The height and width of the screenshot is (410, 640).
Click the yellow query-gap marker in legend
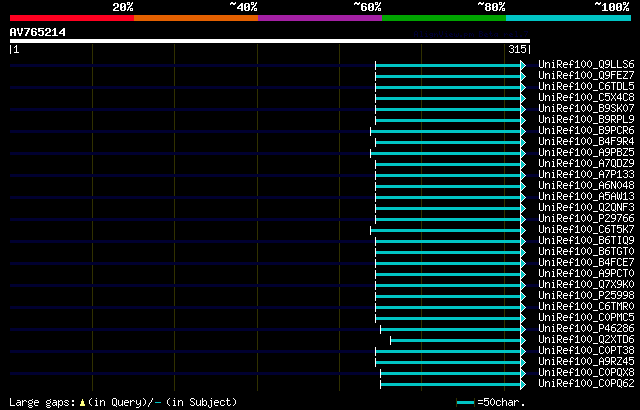pos(82,402)
